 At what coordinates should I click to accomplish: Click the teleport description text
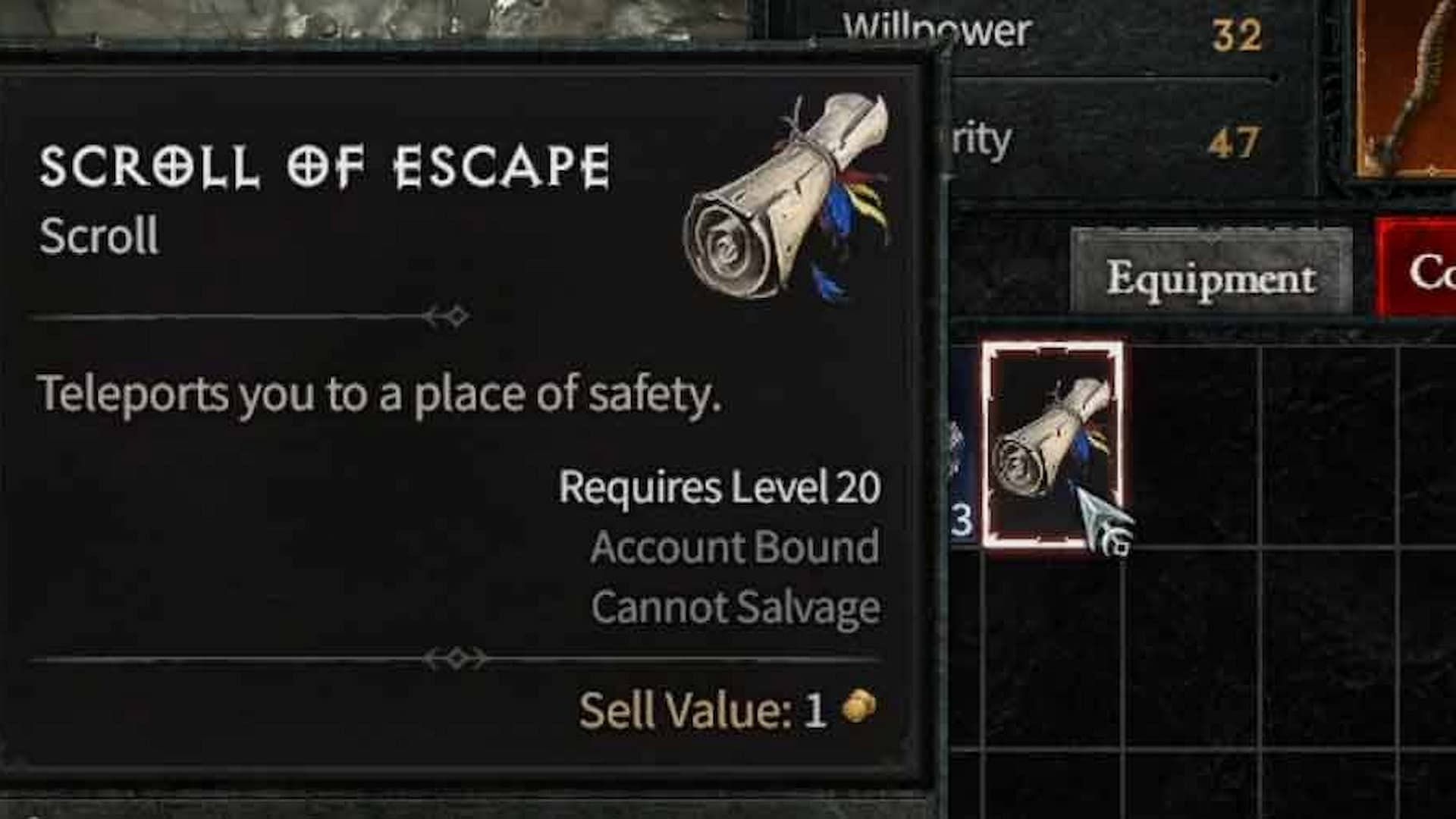pos(379,395)
